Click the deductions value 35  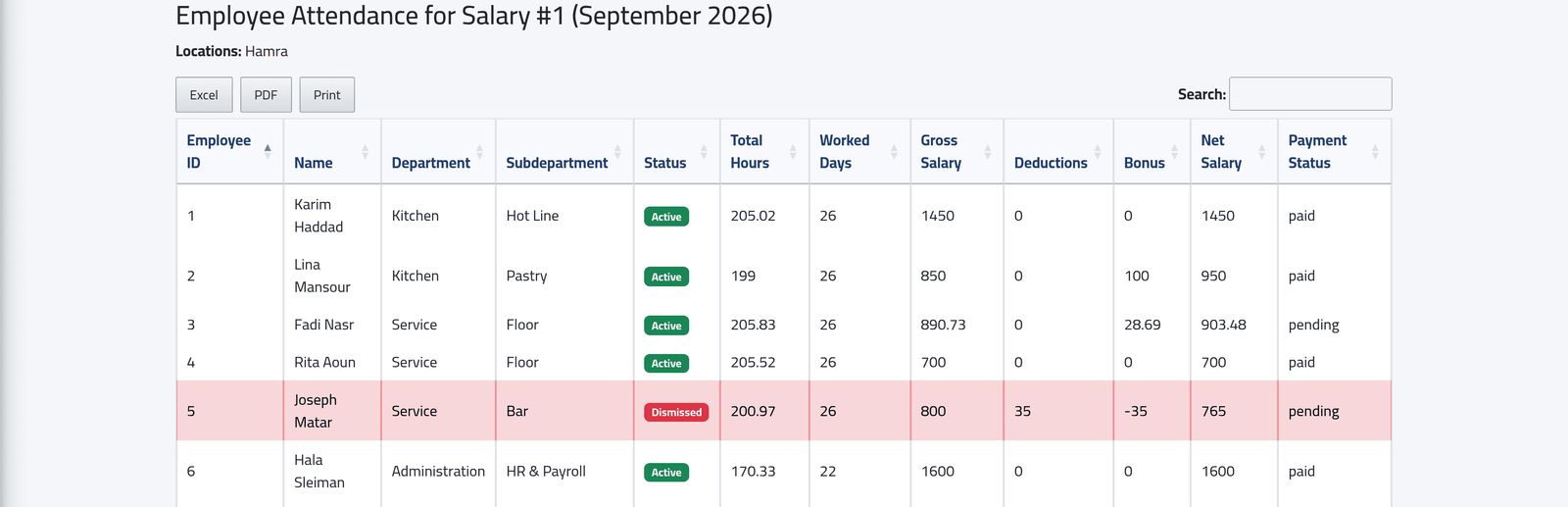coord(1022,411)
